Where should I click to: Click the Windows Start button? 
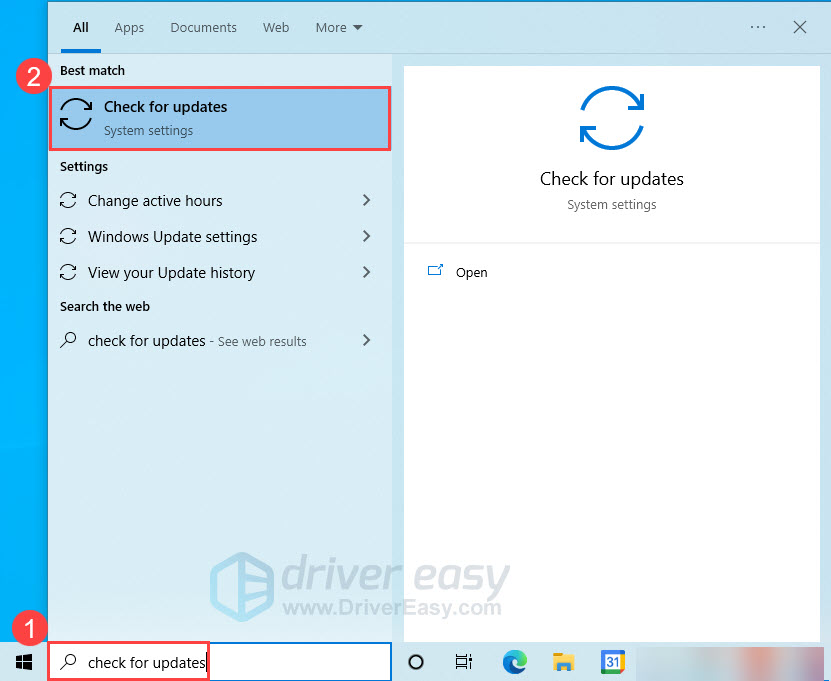pos(24,662)
